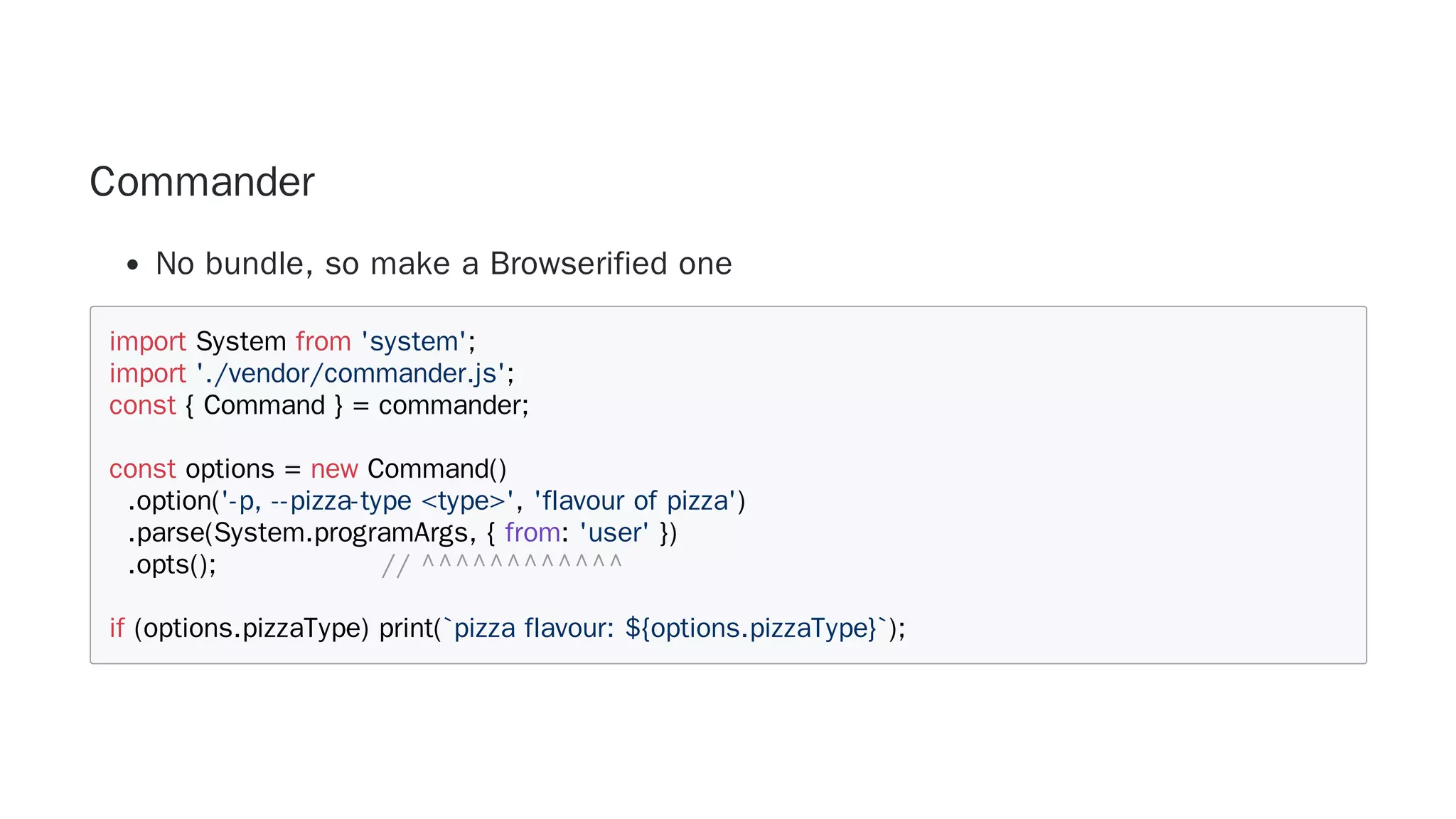Click the './vendor/commander.js' import path
Screen dimensions: 1456x819
click(x=351, y=374)
